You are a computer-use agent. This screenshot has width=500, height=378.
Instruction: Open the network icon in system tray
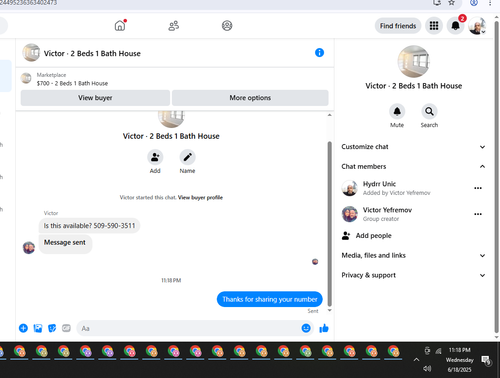(x=439, y=351)
